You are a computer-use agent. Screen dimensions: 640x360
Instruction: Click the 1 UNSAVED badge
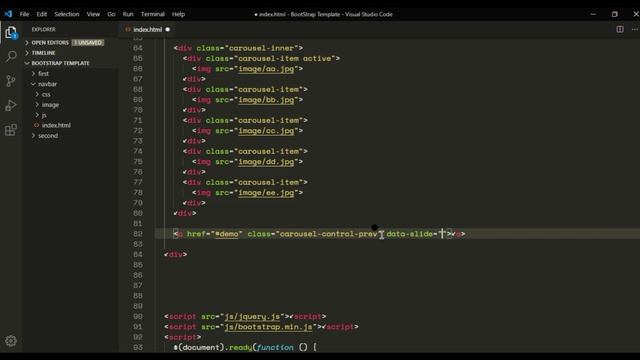click(88, 42)
